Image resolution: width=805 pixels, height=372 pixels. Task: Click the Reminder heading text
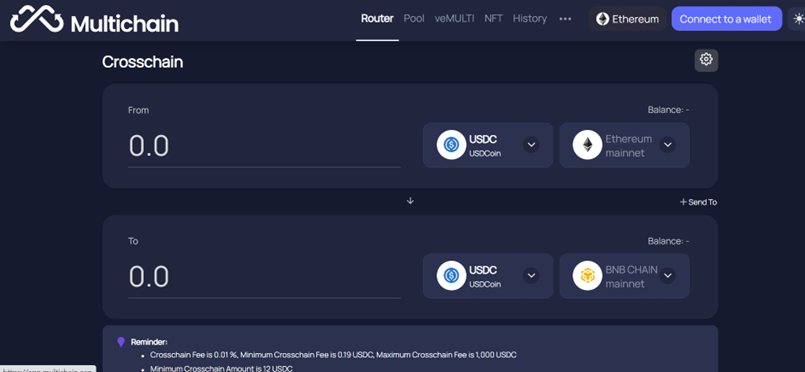[x=149, y=342]
